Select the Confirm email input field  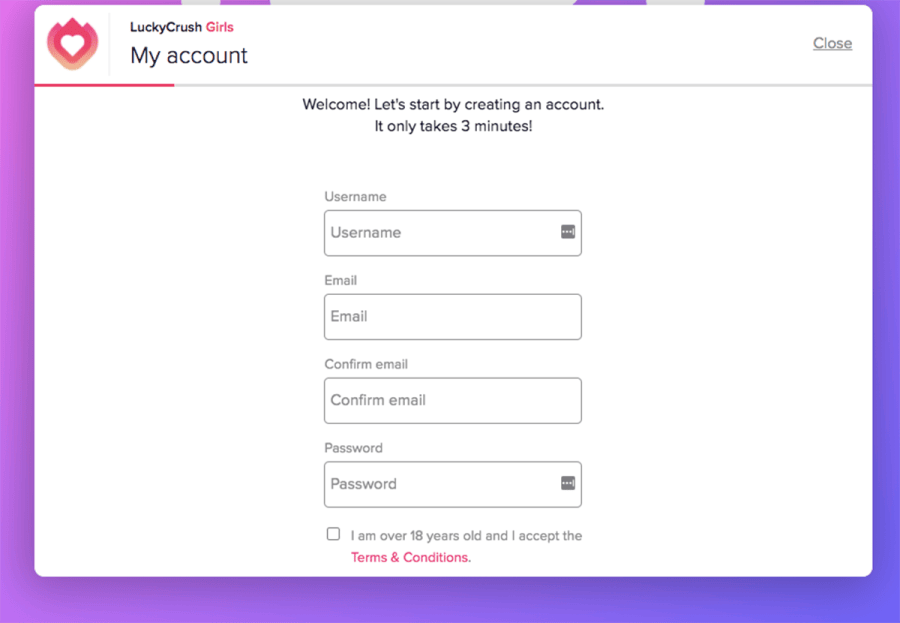pos(452,400)
